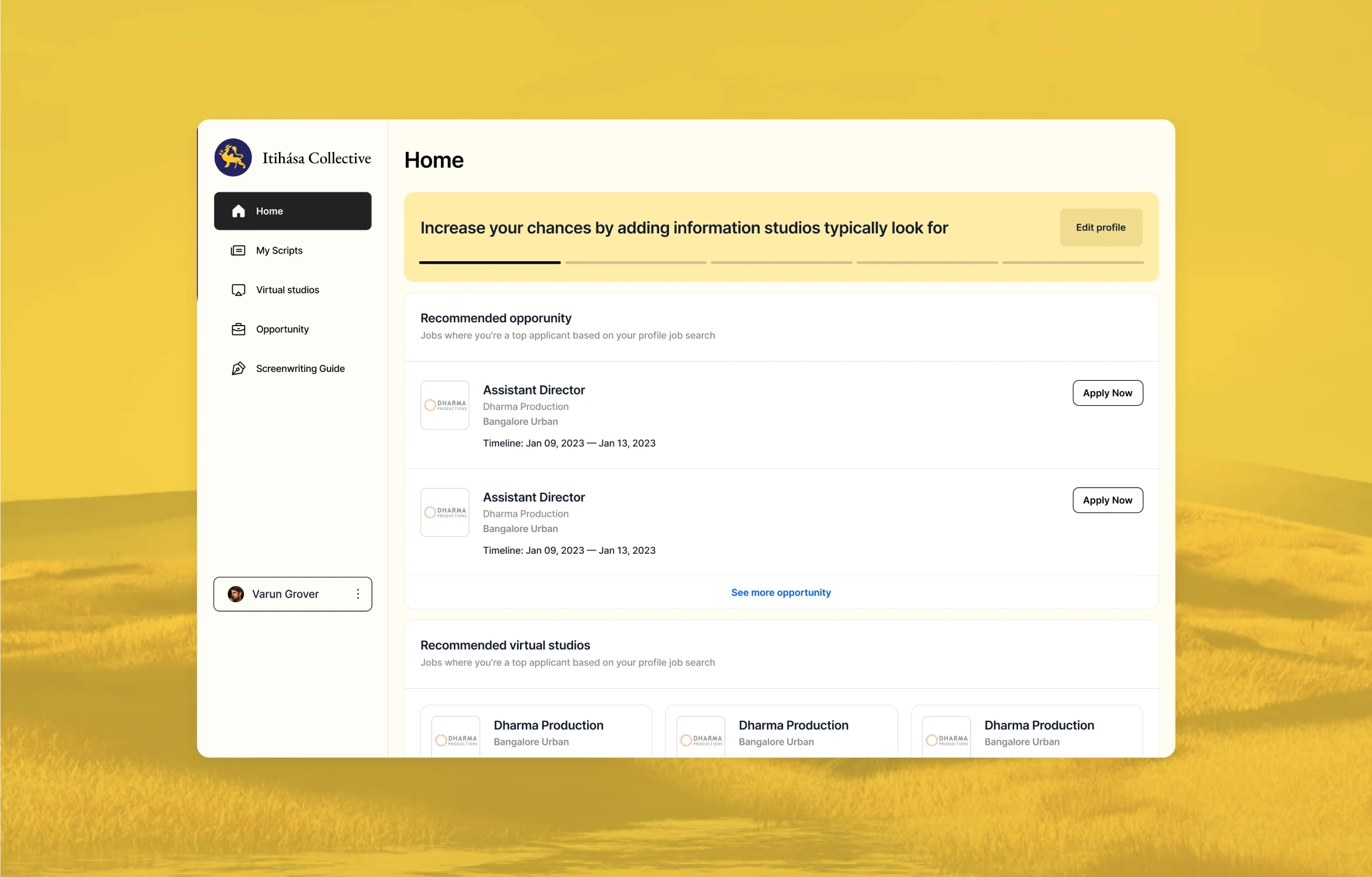Apply Now for the first Assistant Director job
Screen dimensions: 1372x877
click(1107, 393)
